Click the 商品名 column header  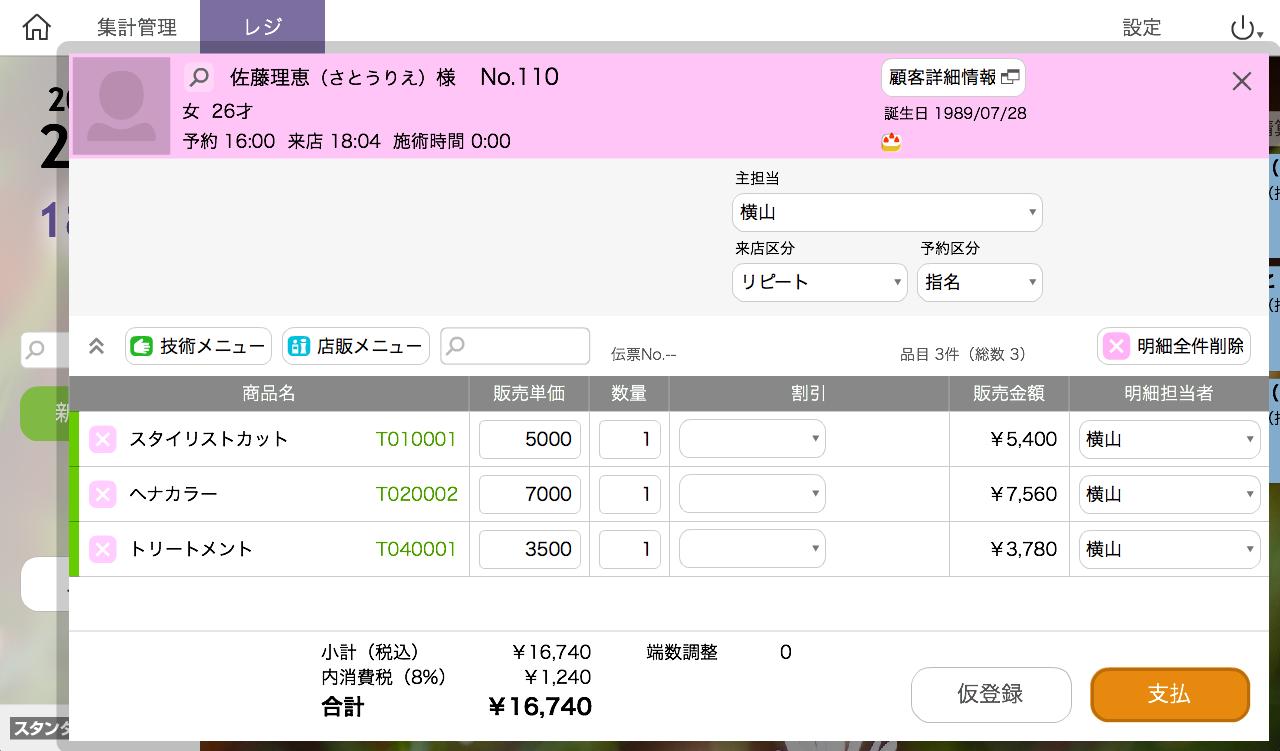pyautogui.click(x=269, y=394)
